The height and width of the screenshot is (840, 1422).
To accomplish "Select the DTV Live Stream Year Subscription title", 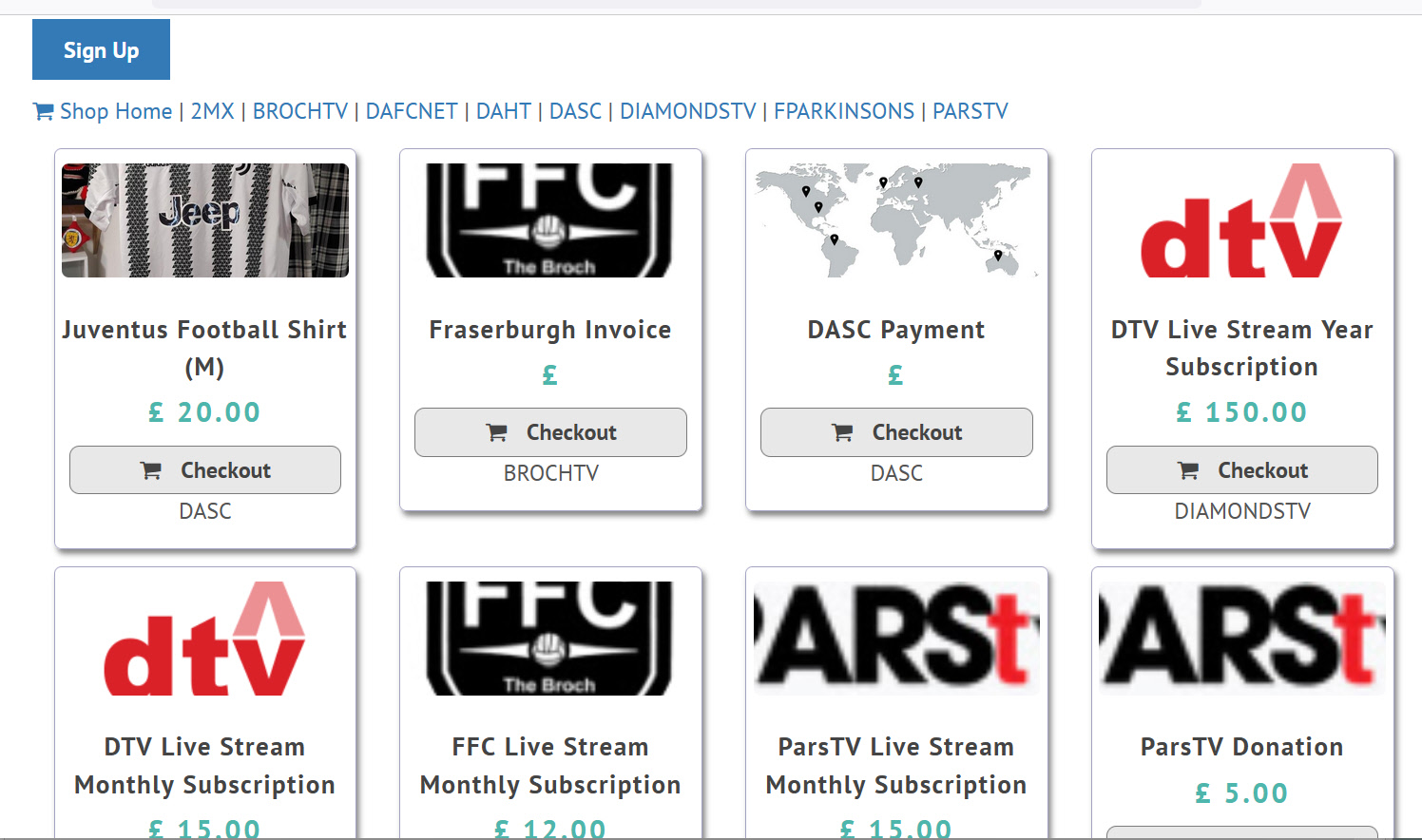I will (1242, 348).
